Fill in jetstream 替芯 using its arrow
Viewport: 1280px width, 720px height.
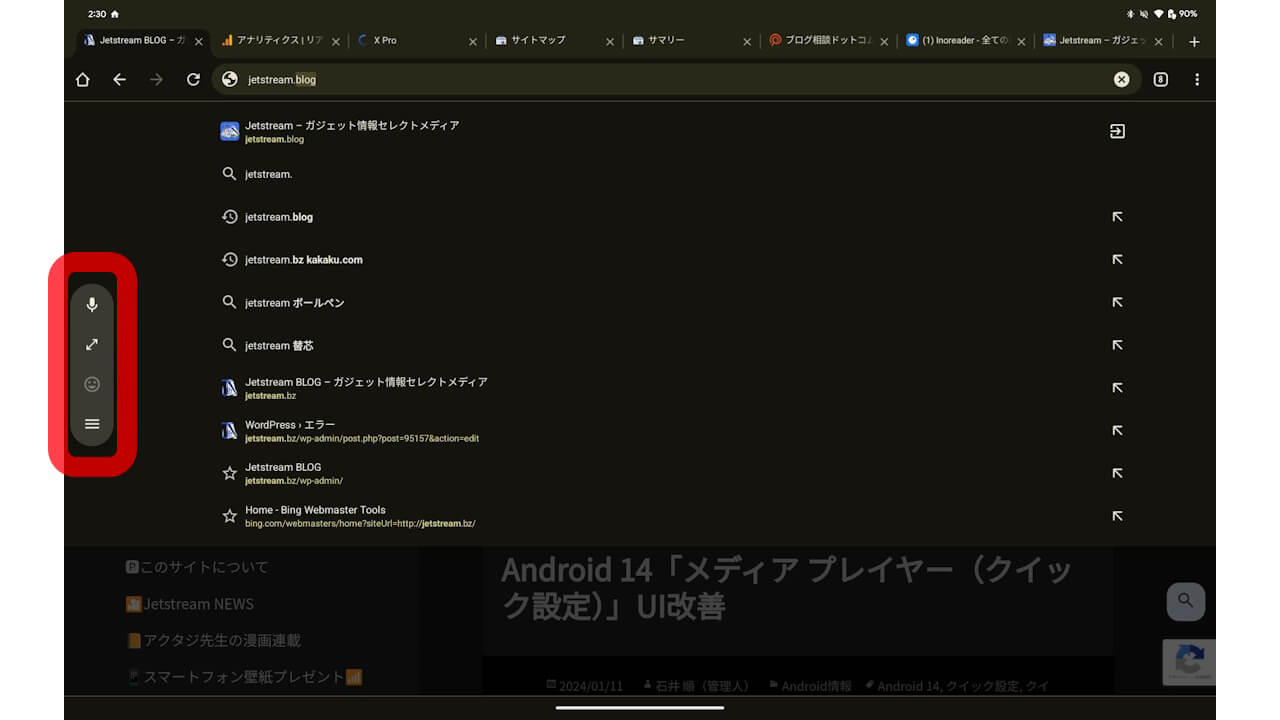coord(1117,345)
